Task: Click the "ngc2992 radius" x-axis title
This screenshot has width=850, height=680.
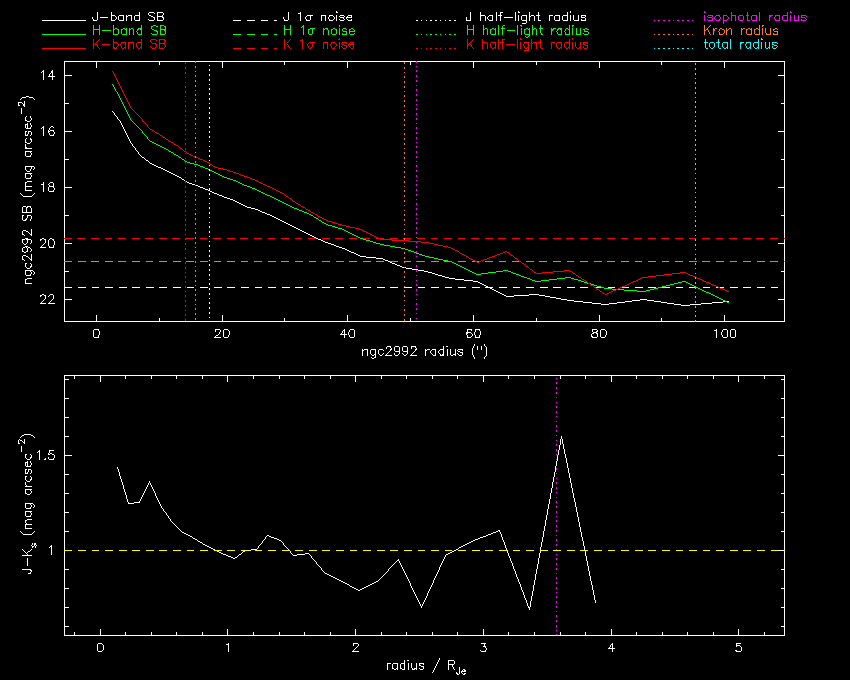Action: 424,352
